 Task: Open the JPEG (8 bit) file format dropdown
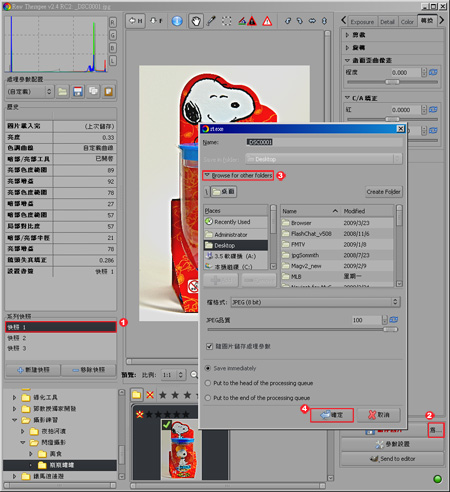coord(315,302)
